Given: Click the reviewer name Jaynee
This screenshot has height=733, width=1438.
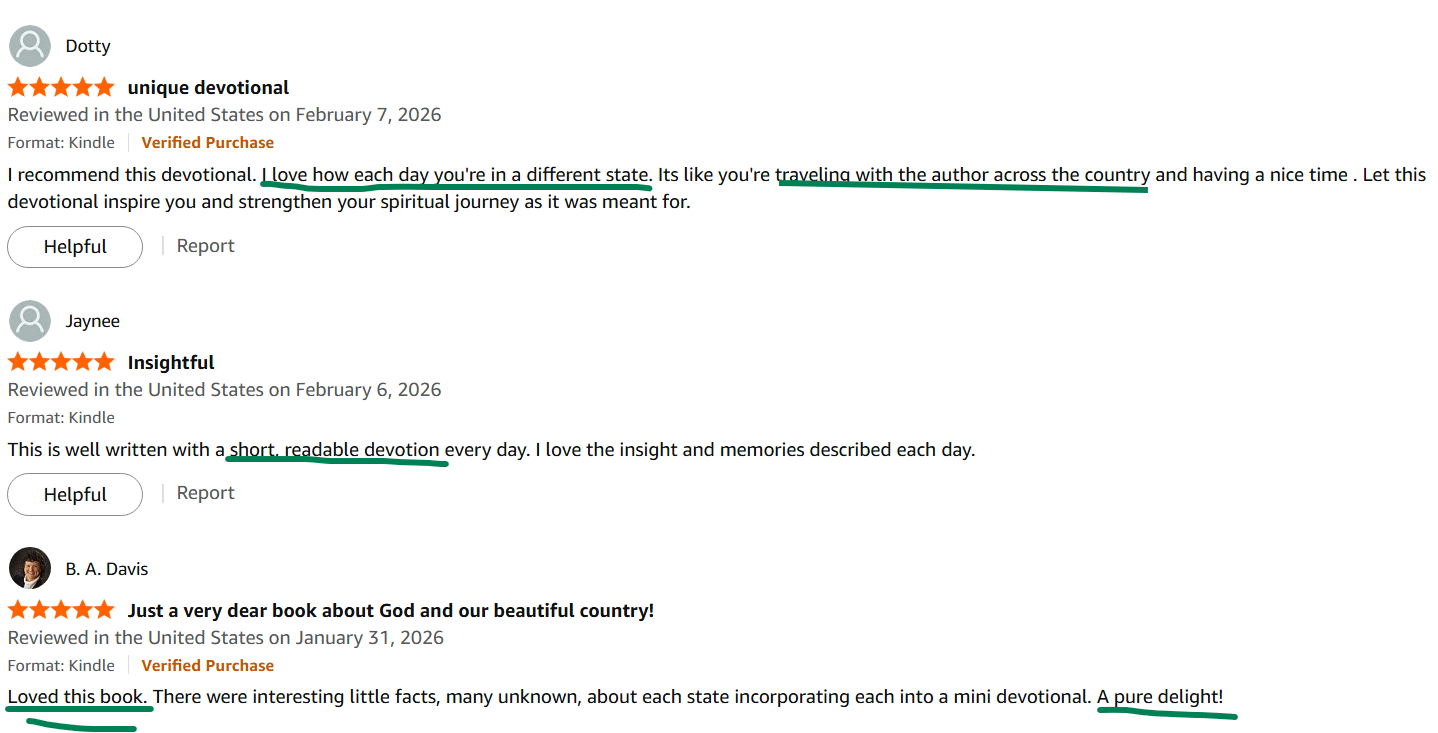Looking at the screenshot, I should point(93,321).
